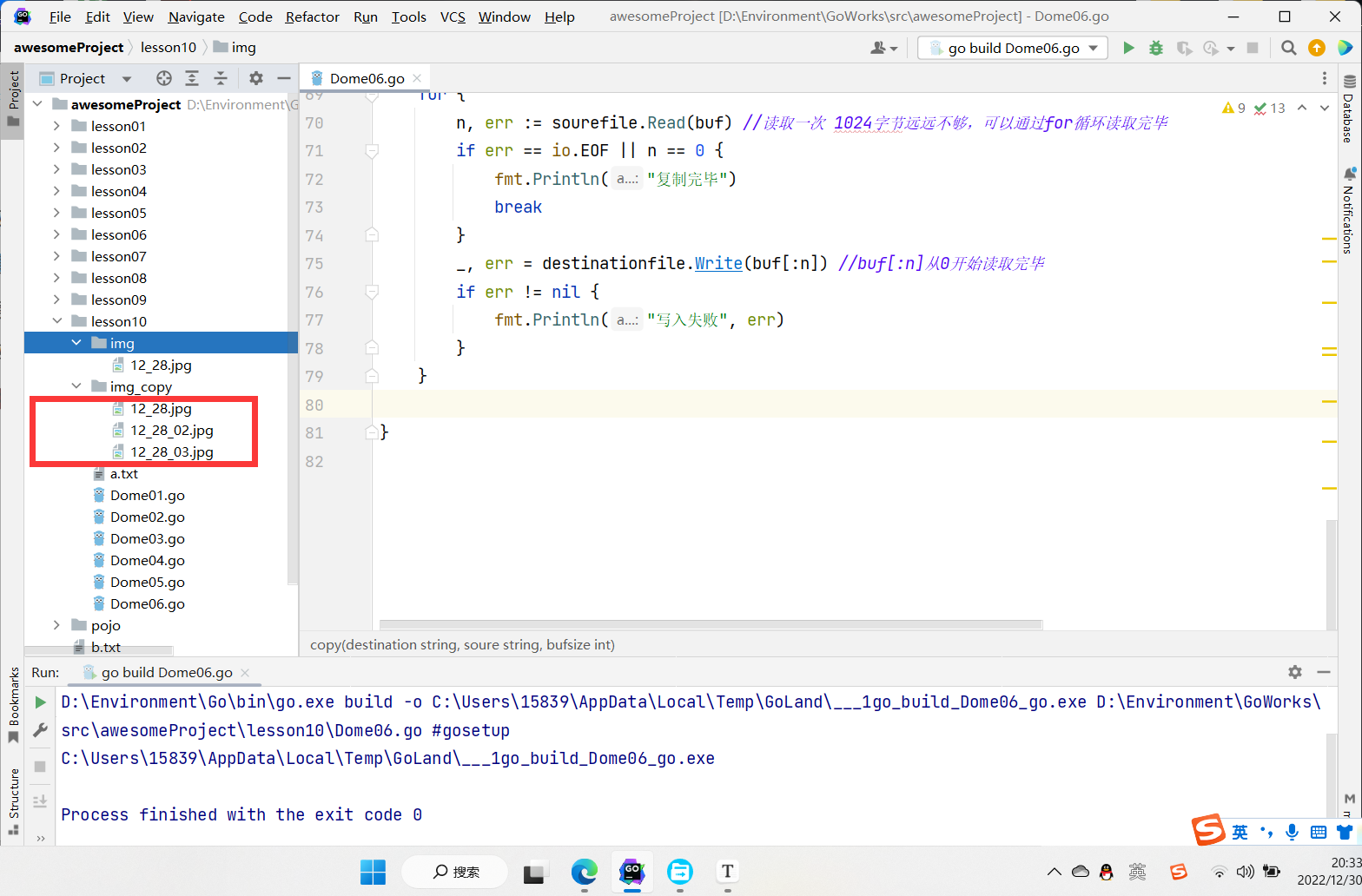Toggle code folding at line 76

click(372, 292)
